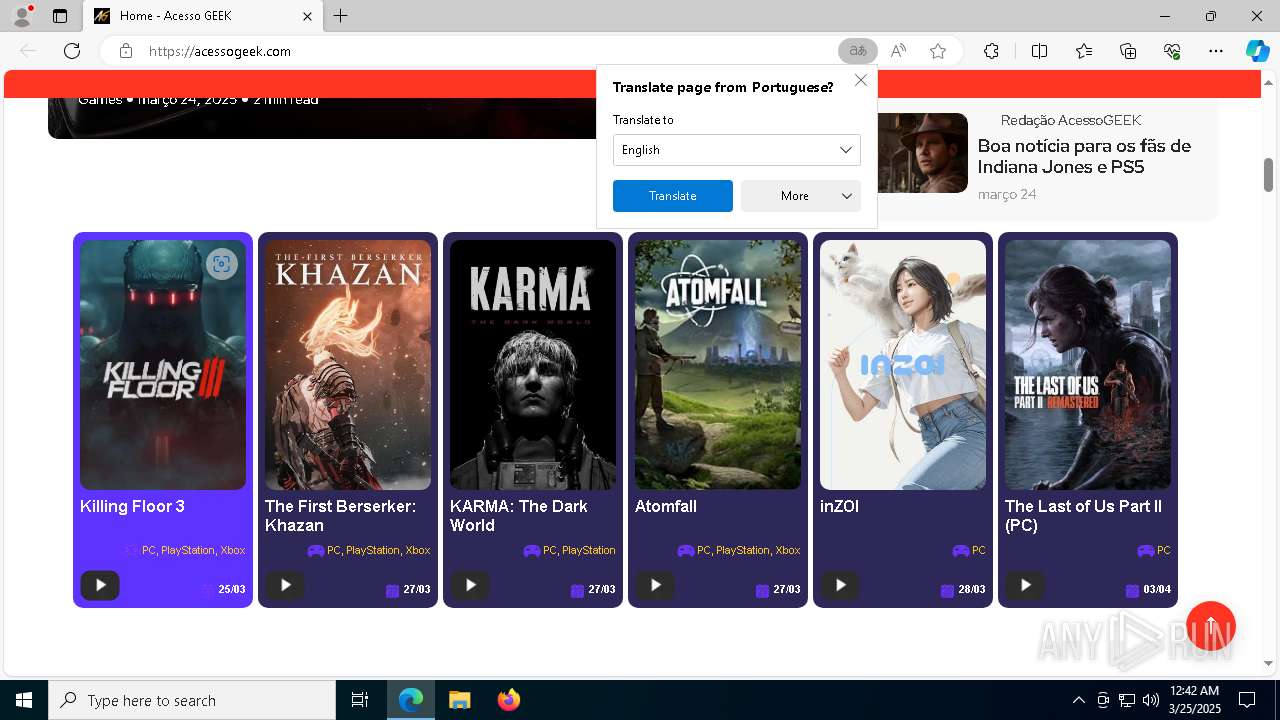Click the Edge profile icon
Viewport: 1280px width, 720px height.
point(21,16)
